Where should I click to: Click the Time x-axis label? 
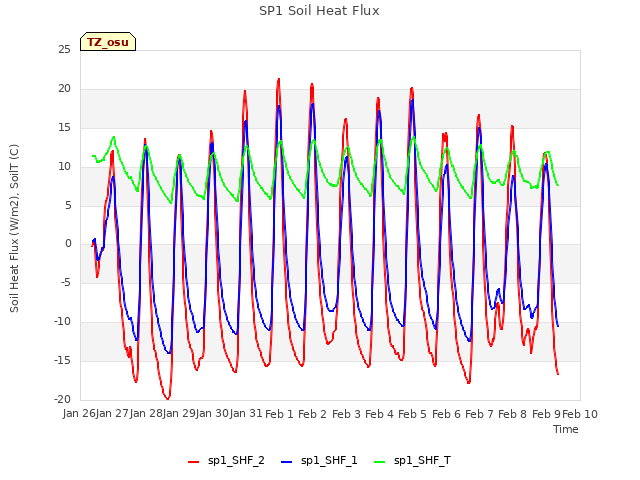(566, 429)
